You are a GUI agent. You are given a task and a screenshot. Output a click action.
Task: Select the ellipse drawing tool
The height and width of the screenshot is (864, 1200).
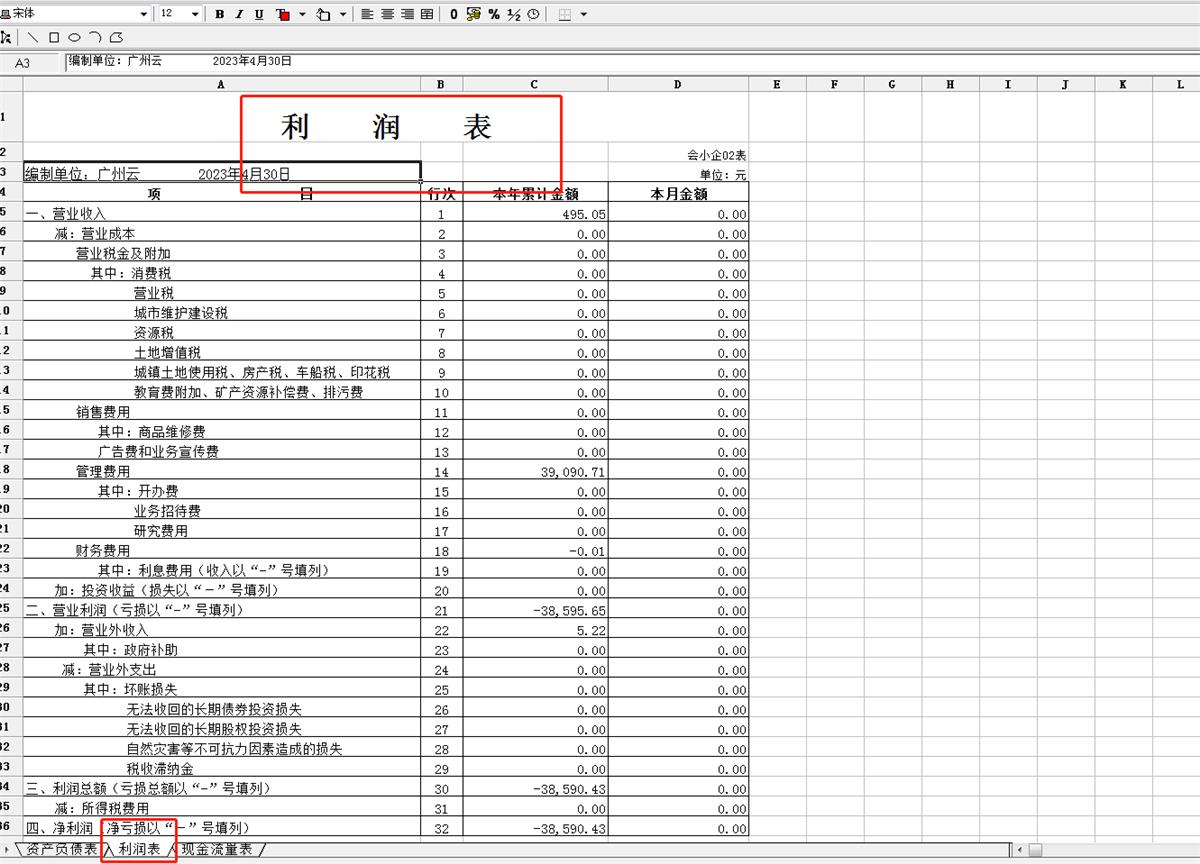(74, 37)
